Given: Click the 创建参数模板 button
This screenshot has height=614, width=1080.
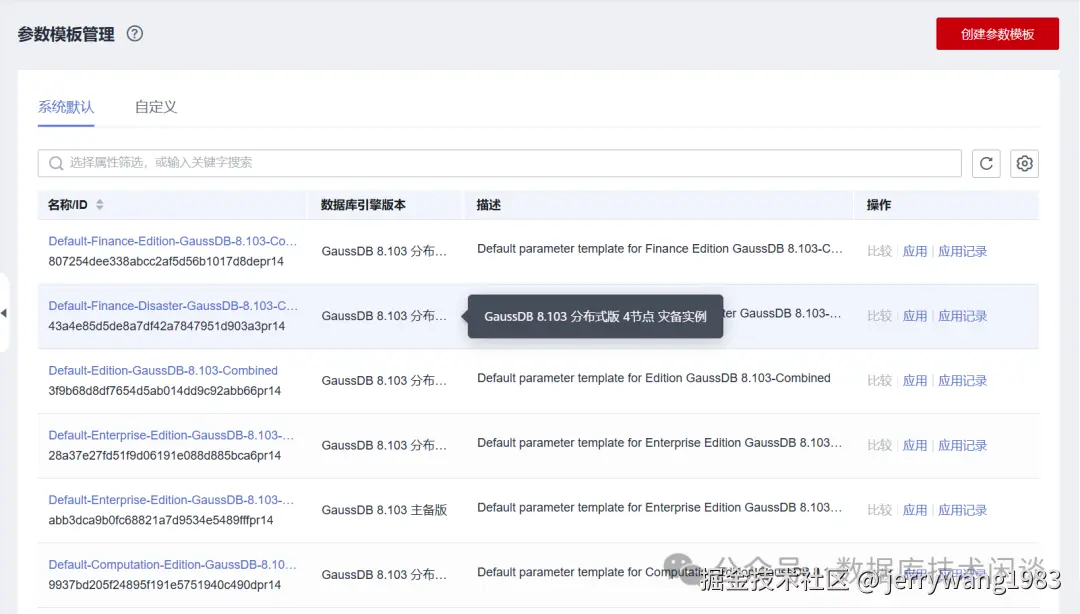Looking at the screenshot, I should pos(997,33).
